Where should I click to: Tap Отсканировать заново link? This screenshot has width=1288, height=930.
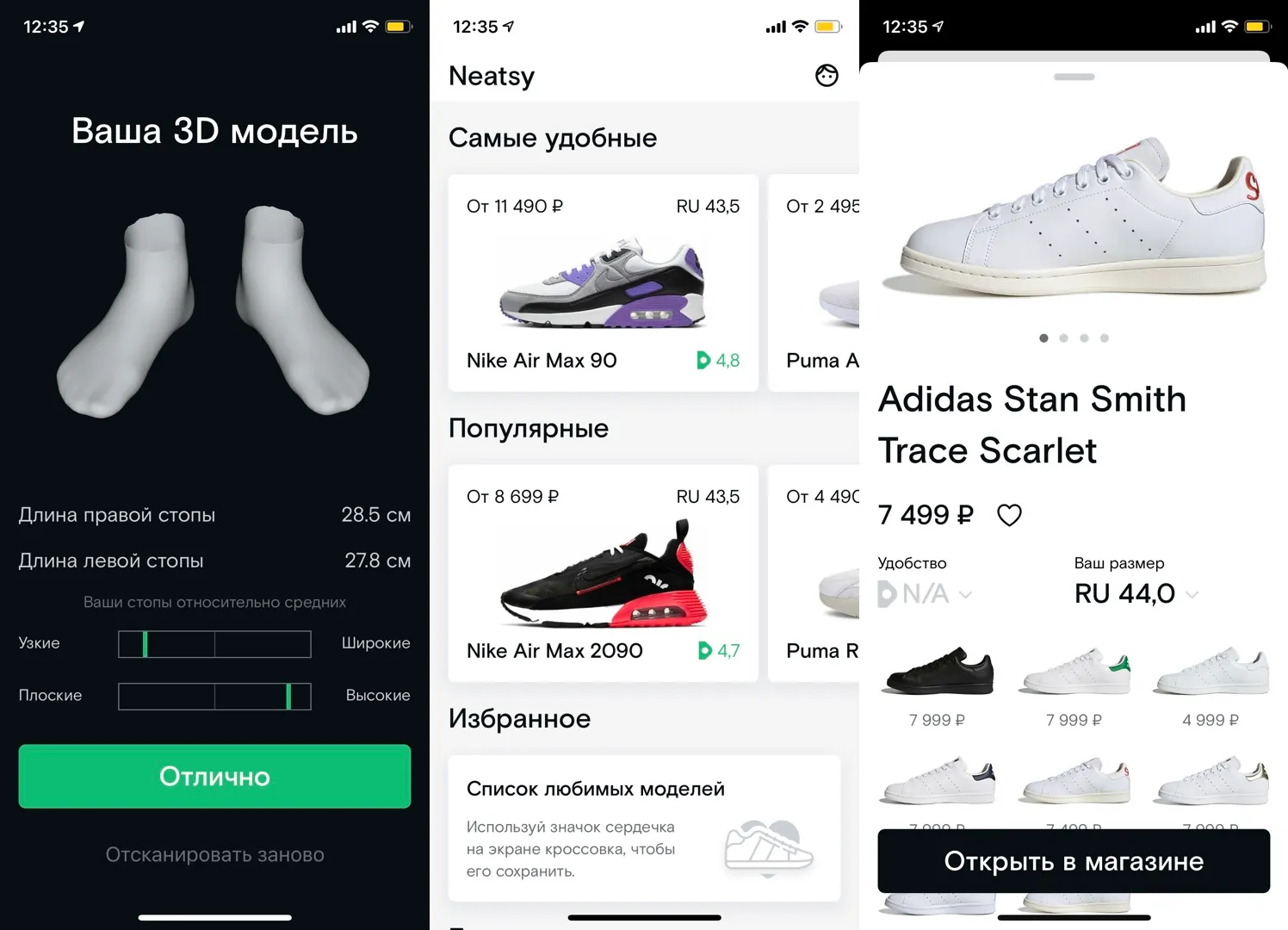[x=214, y=854]
